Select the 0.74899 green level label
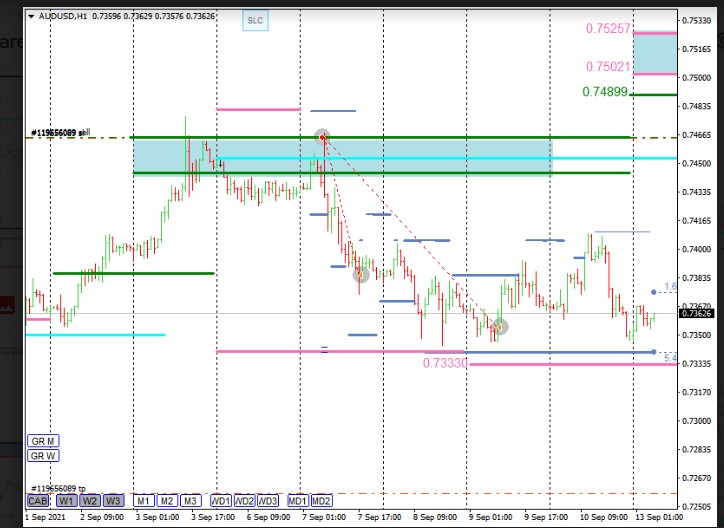Image resolution: width=724 pixels, height=528 pixels. click(x=605, y=92)
